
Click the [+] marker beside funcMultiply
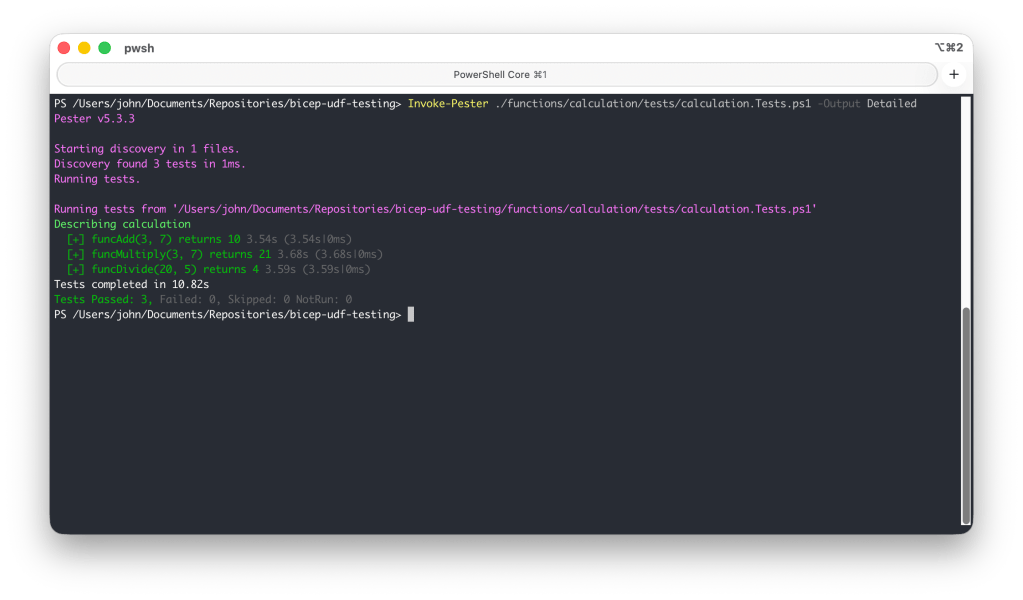pos(76,254)
